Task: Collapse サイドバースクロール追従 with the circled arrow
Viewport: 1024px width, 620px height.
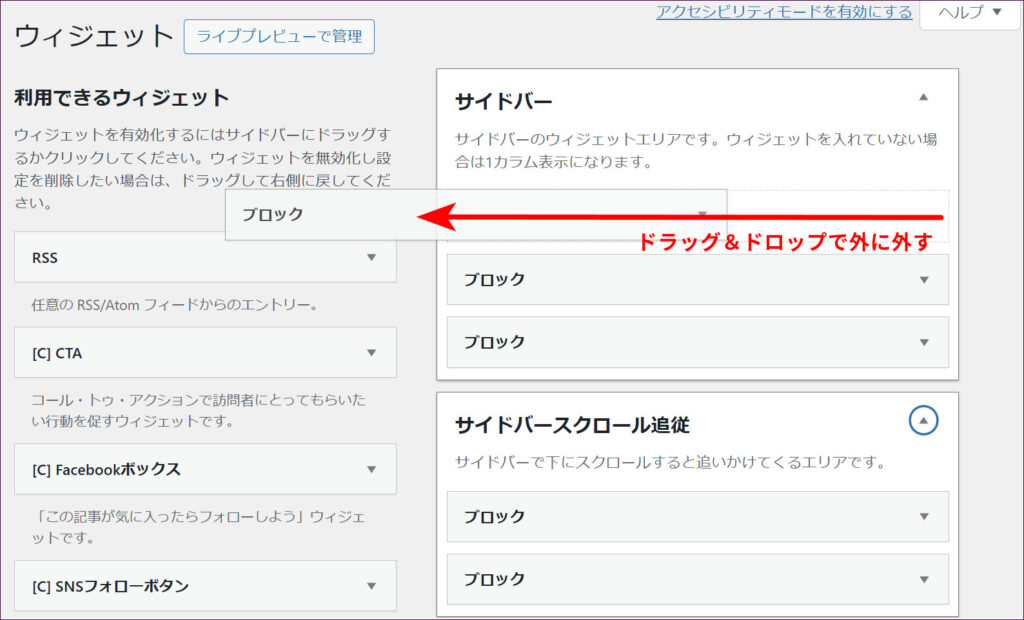Action: (x=923, y=422)
